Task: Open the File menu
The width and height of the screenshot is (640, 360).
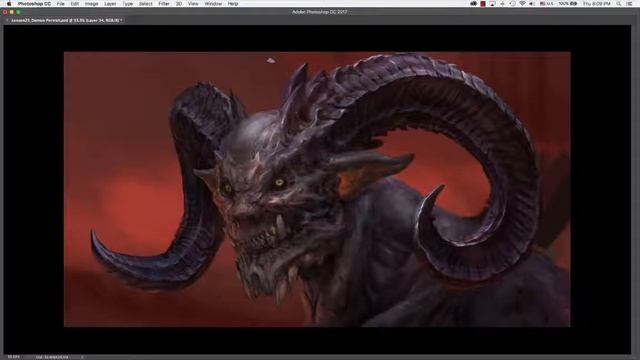Action: pyautogui.click(x=60, y=4)
